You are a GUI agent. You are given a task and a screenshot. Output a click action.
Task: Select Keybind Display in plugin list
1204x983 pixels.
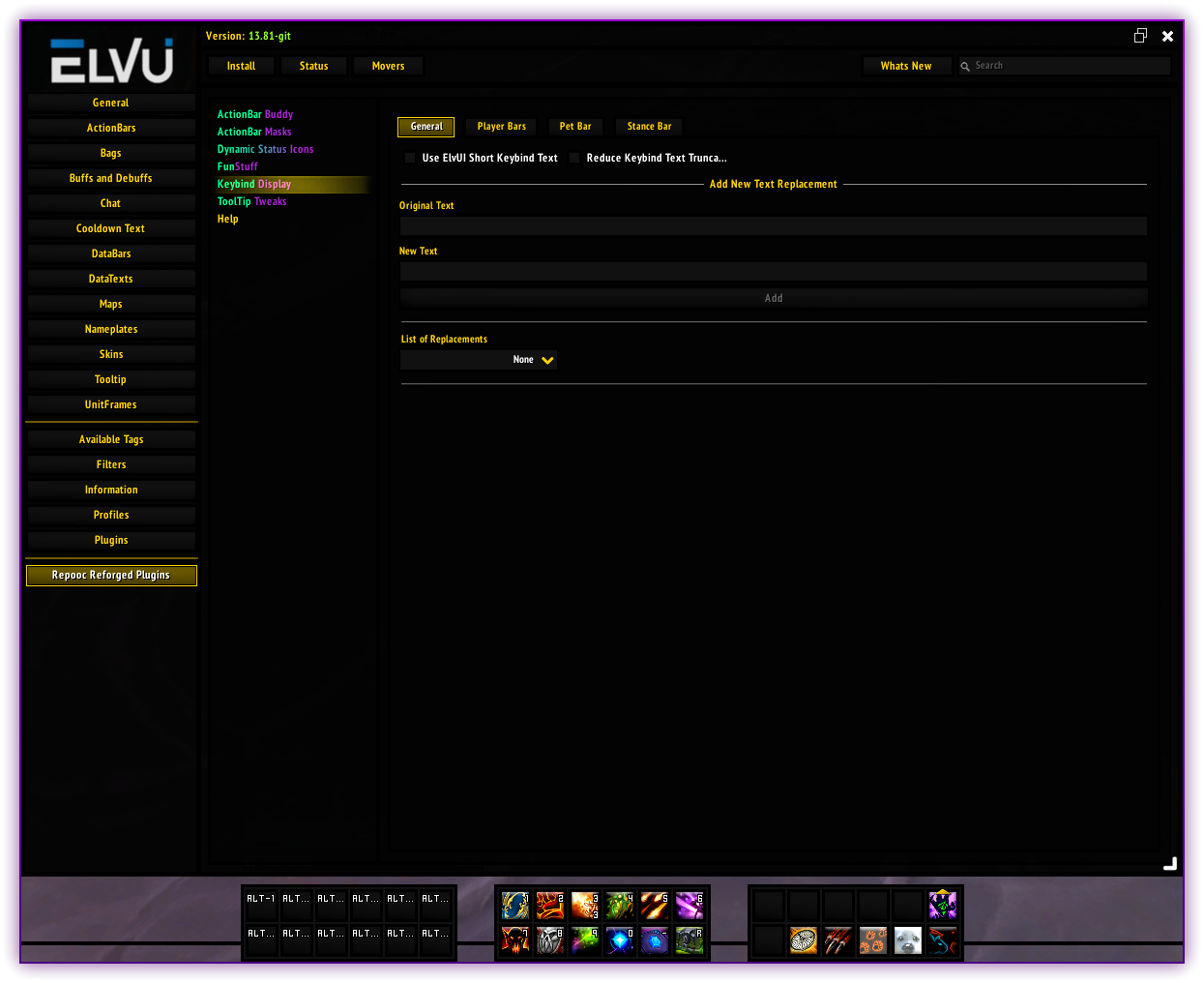[x=292, y=184]
